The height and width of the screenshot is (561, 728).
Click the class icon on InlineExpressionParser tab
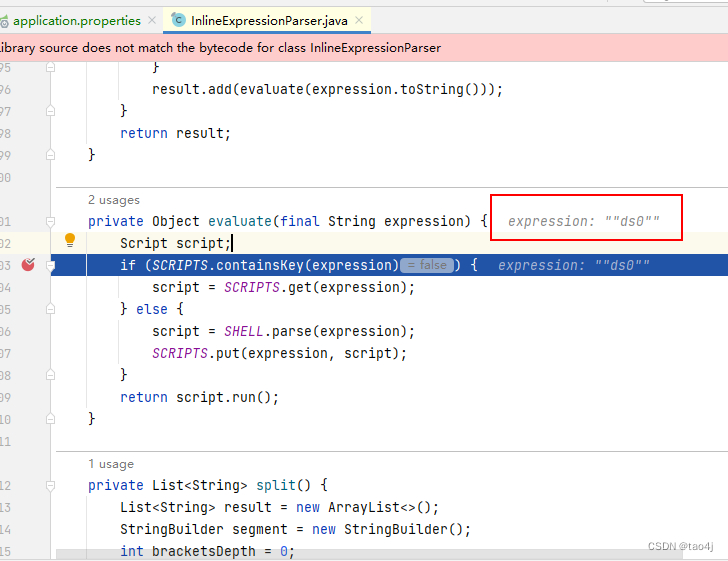point(178,20)
